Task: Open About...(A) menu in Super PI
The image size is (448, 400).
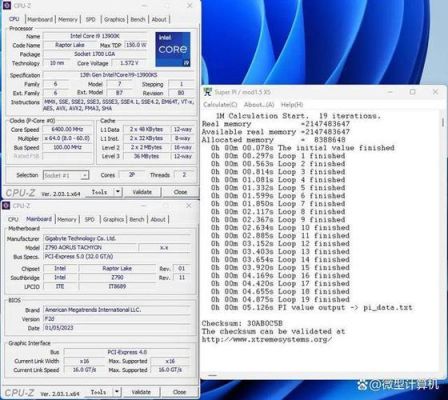Action: click(x=259, y=105)
